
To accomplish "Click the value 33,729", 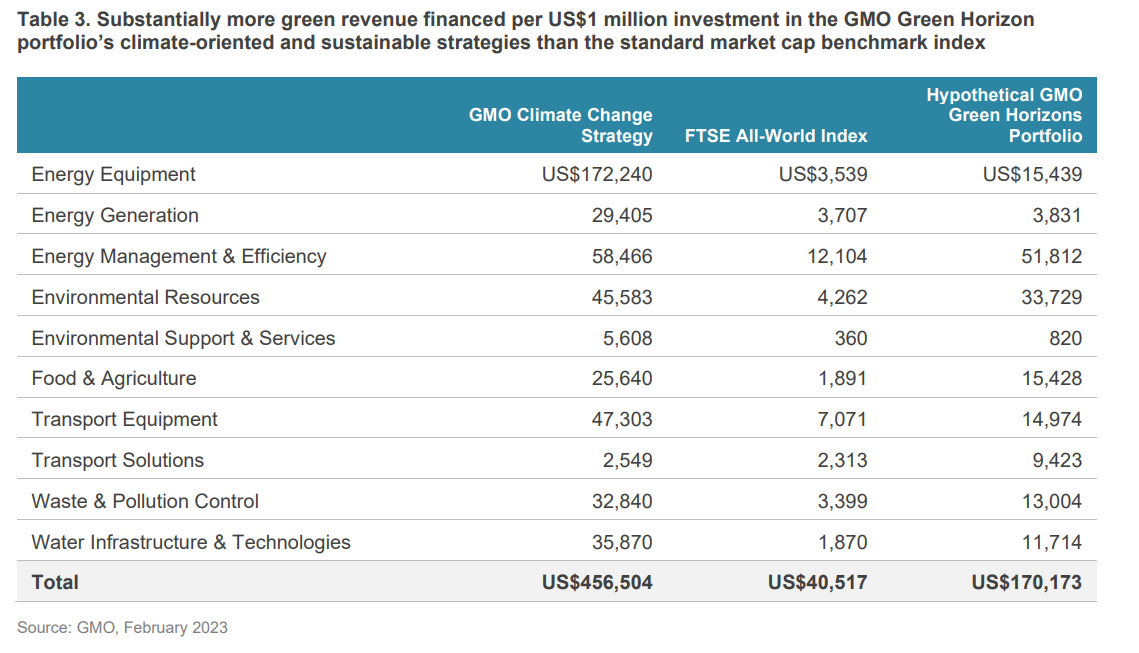I will [1052, 298].
